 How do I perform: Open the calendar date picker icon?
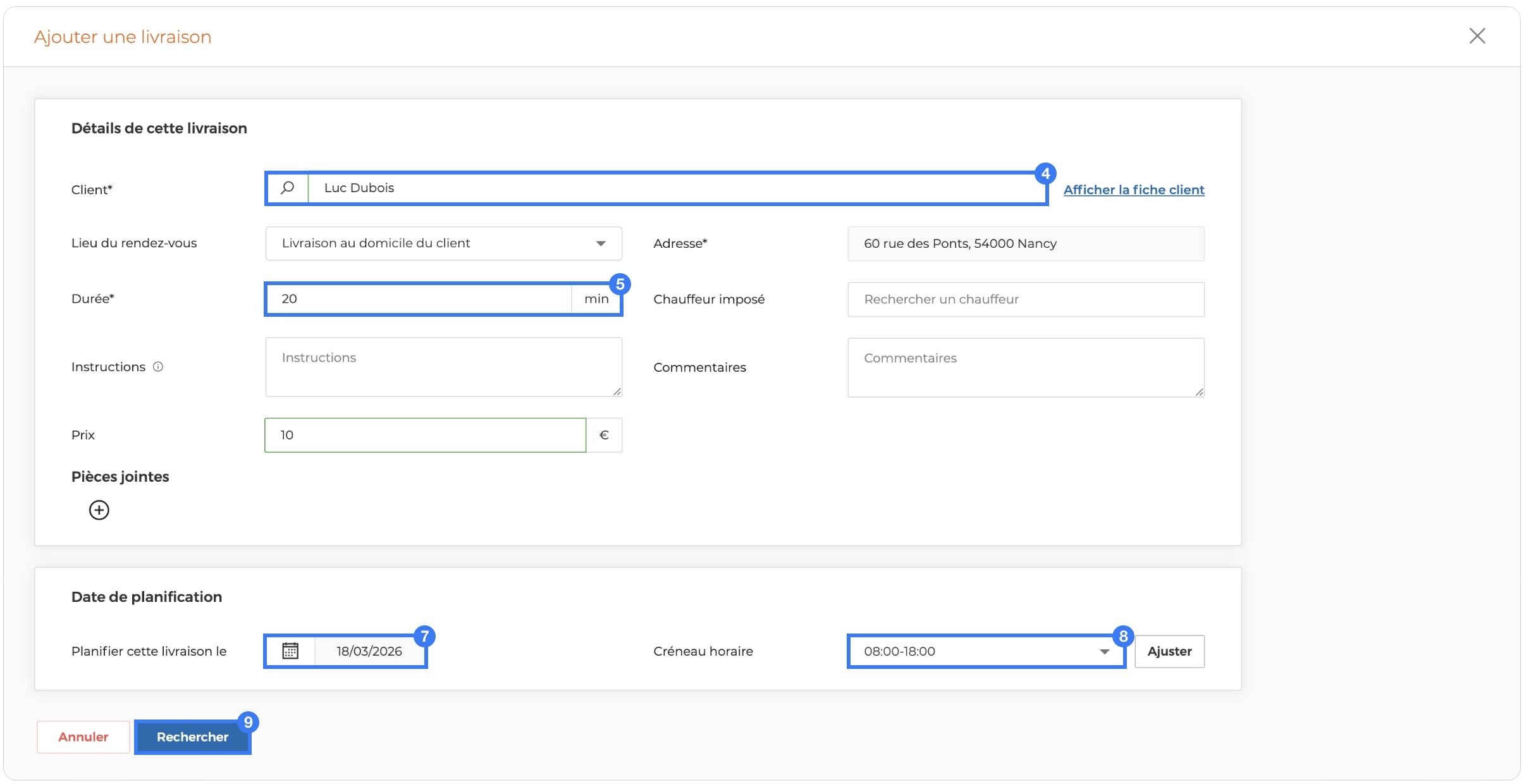point(290,651)
